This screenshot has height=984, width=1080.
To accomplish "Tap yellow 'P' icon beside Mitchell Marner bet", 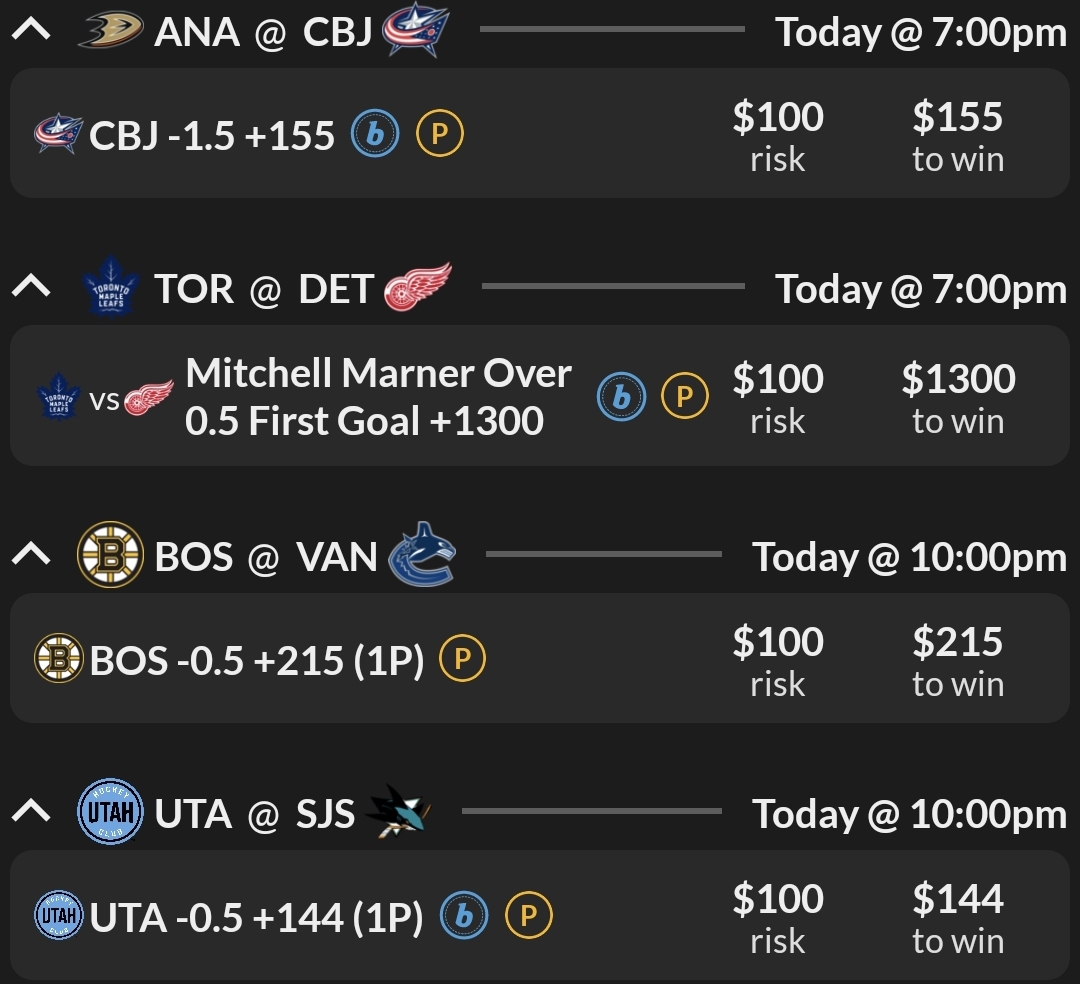I will [x=685, y=397].
